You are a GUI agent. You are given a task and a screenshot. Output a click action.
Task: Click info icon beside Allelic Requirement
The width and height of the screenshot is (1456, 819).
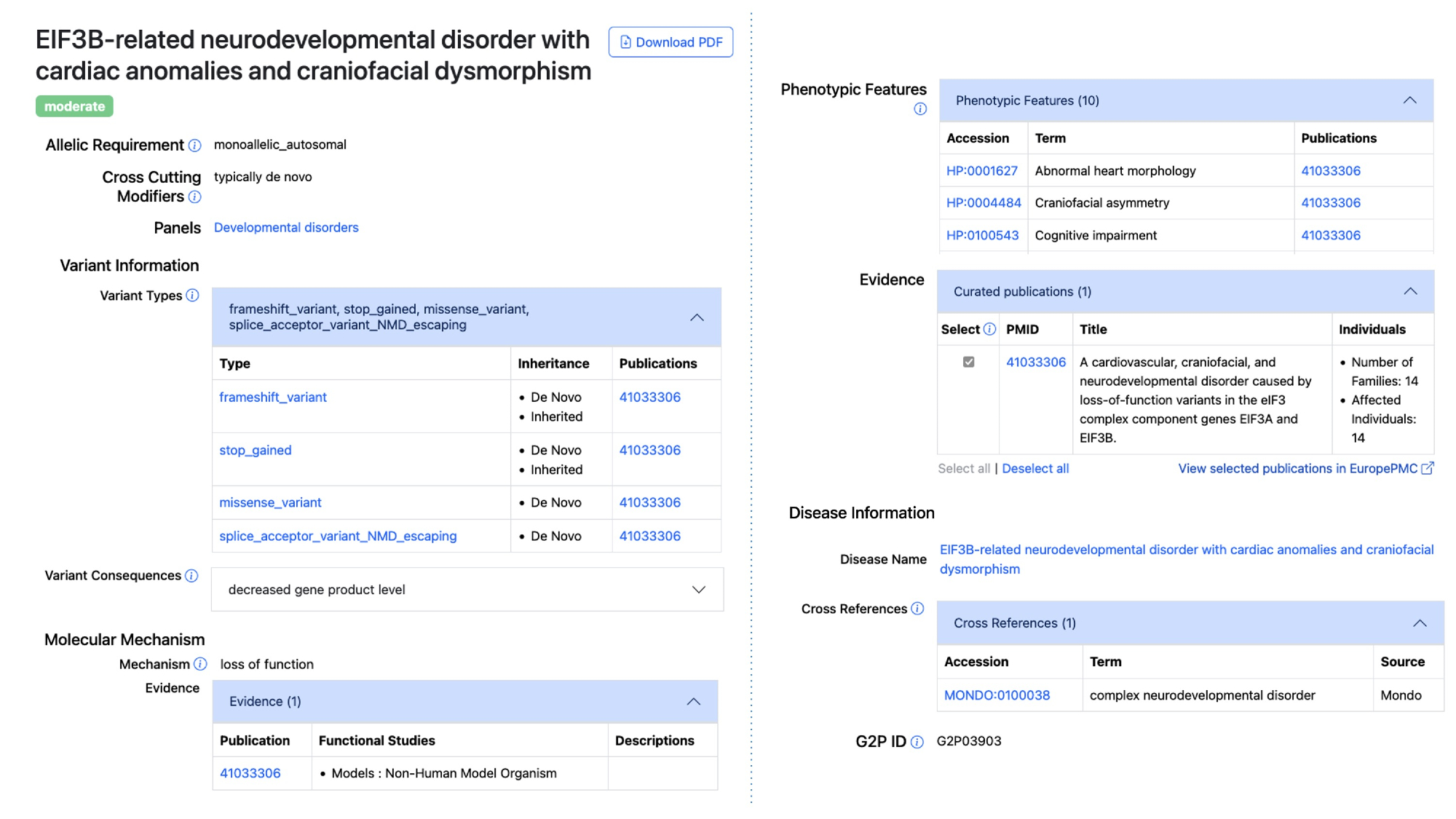click(194, 146)
